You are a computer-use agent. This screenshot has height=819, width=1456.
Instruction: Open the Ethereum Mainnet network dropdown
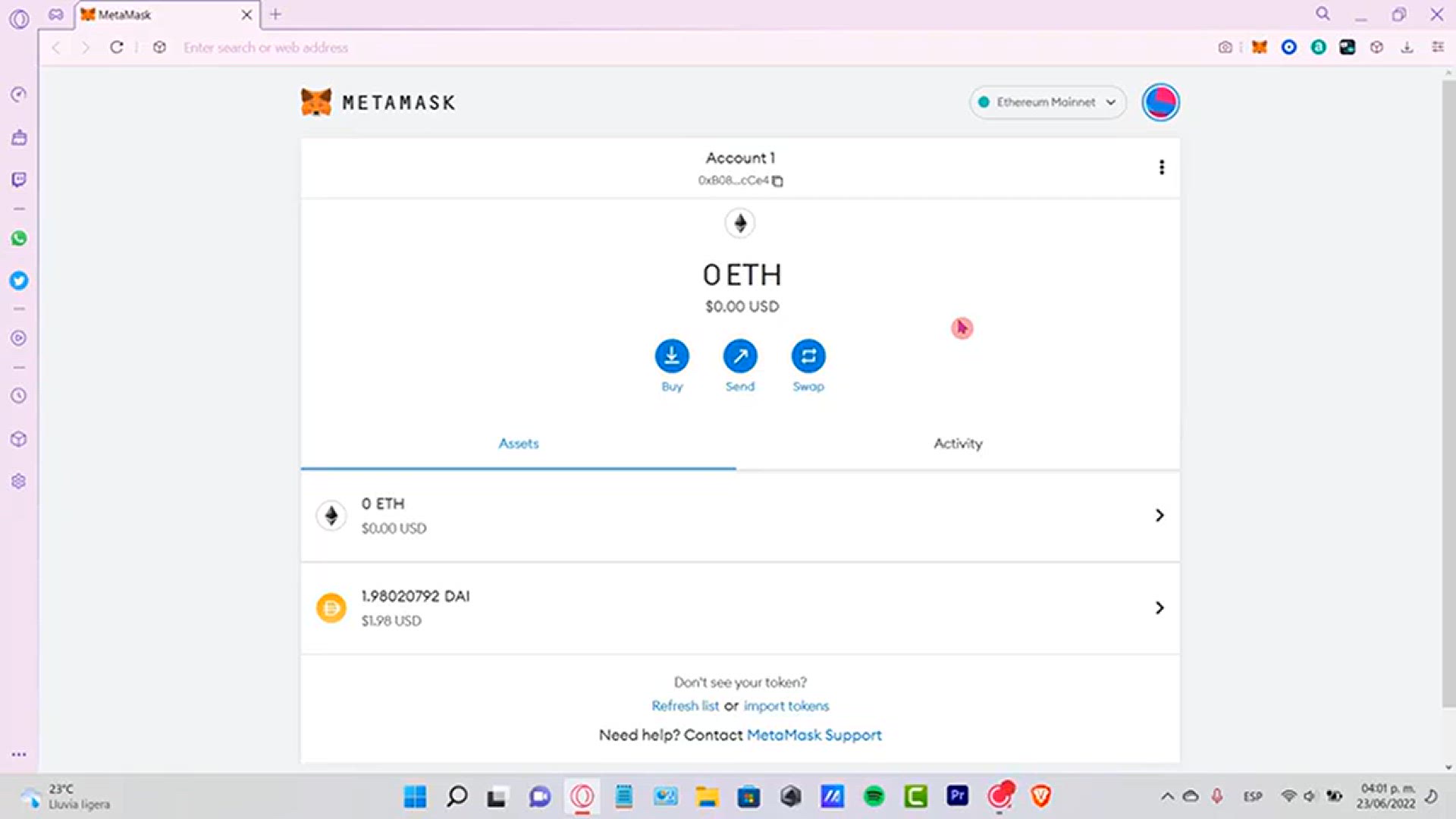click(1047, 102)
